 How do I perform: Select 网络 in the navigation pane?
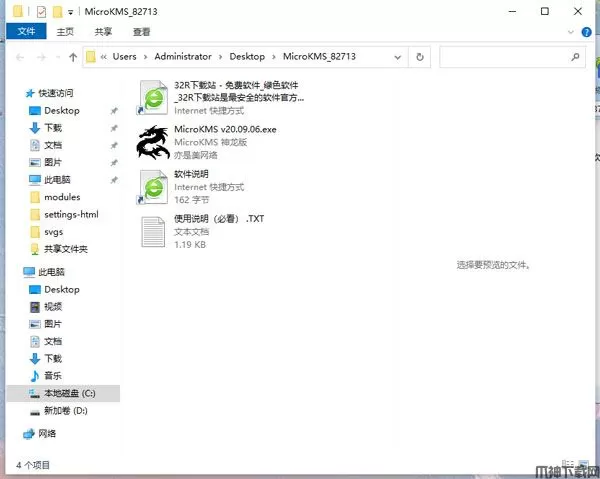coord(47,433)
